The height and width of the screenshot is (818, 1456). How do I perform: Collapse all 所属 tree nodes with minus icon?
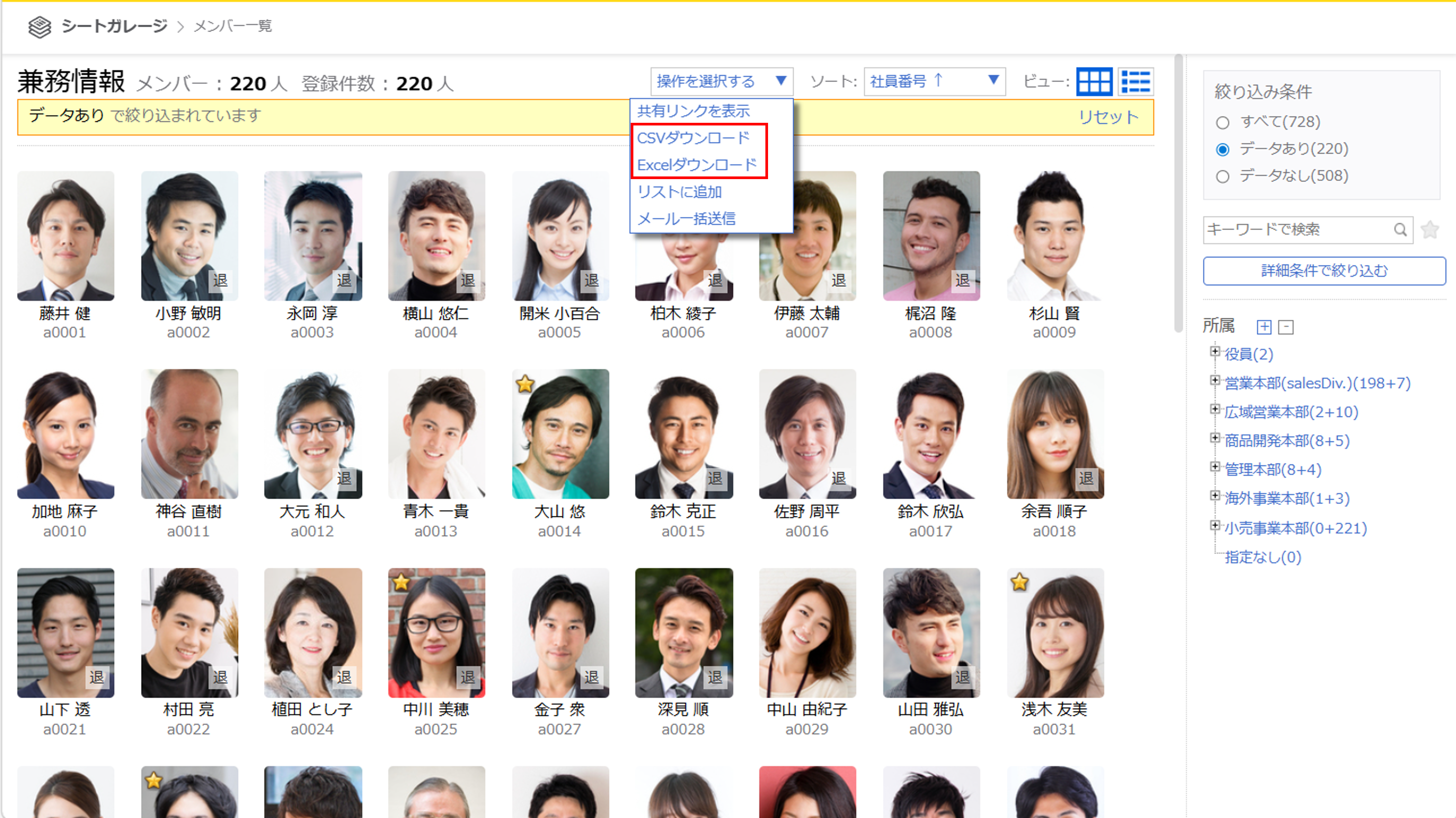click(x=1286, y=327)
